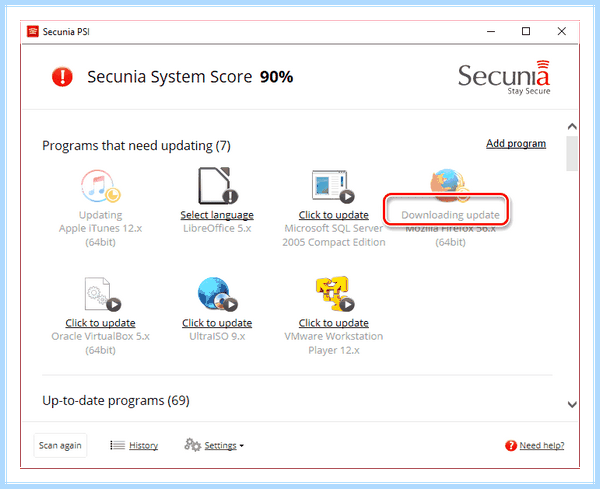Viewport: 600px width, 489px height.
Task: Click the 90% system score value
Action: pyautogui.click(x=276, y=77)
